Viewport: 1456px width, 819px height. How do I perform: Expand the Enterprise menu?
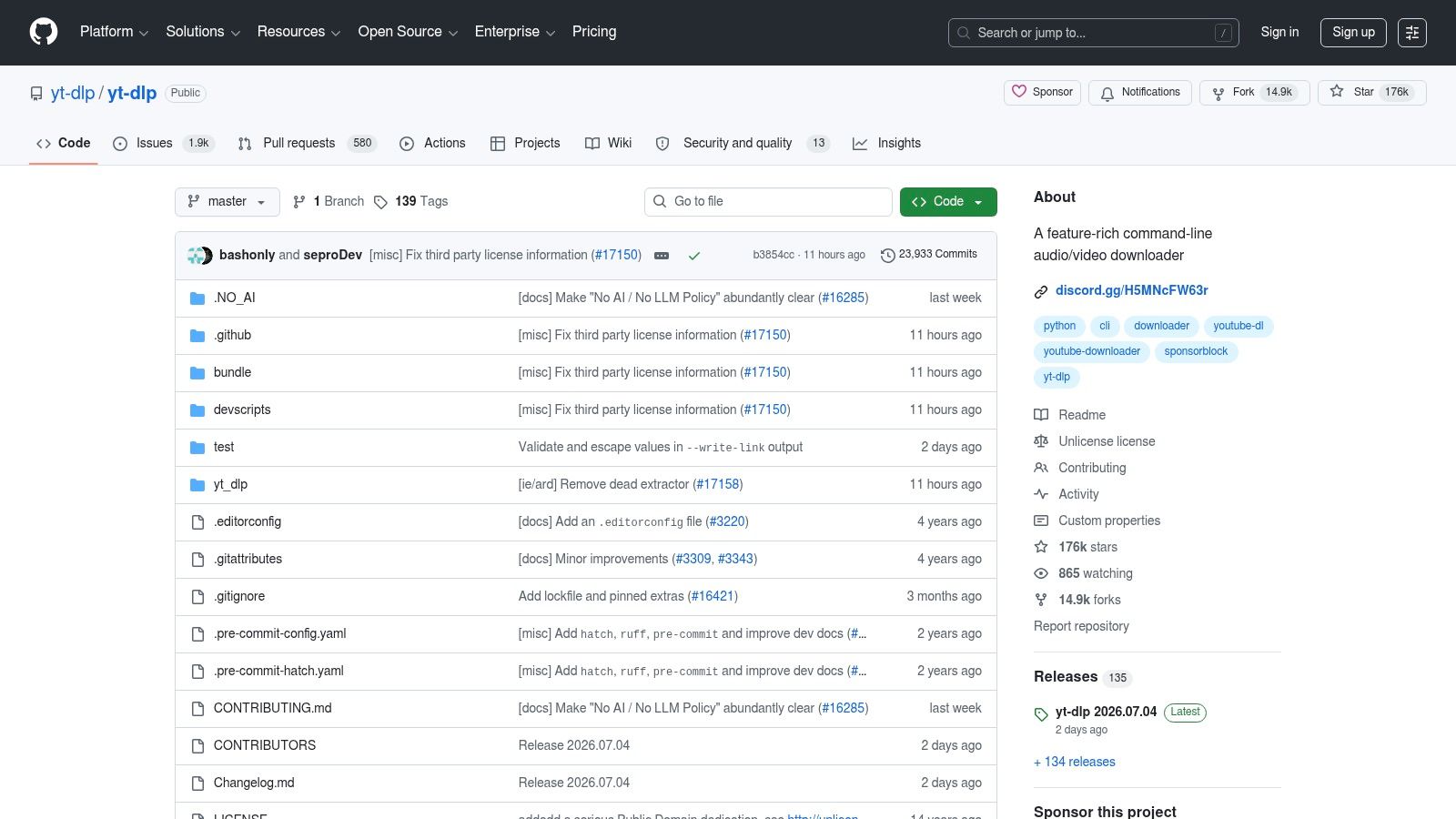pos(514,32)
